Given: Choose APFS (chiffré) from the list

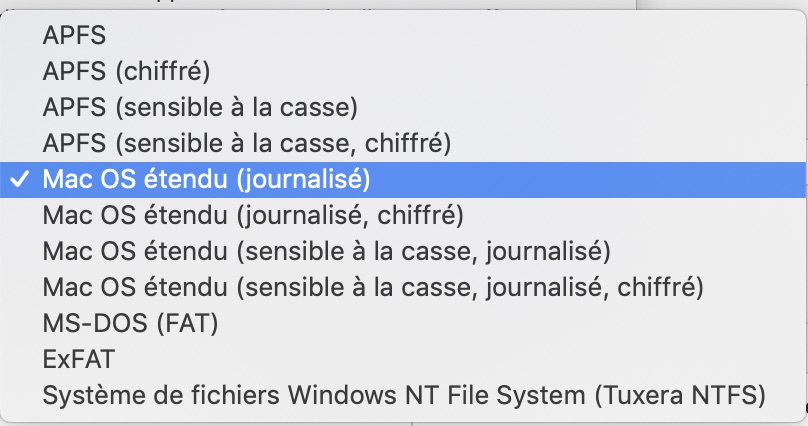Looking at the screenshot, I should tap(127, 71).
